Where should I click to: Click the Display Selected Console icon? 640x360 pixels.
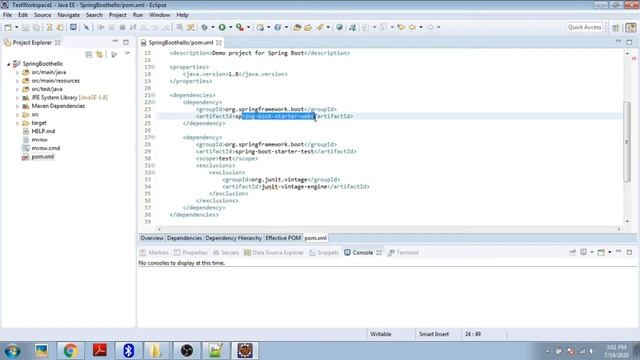tap(584, 252)
